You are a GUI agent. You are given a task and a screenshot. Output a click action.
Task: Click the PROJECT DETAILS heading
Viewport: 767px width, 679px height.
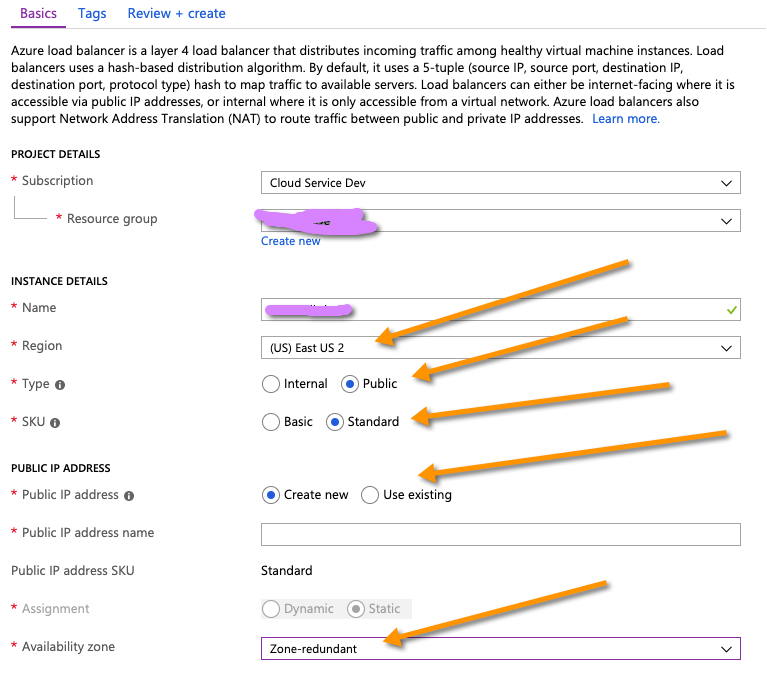tap(56, 155)
